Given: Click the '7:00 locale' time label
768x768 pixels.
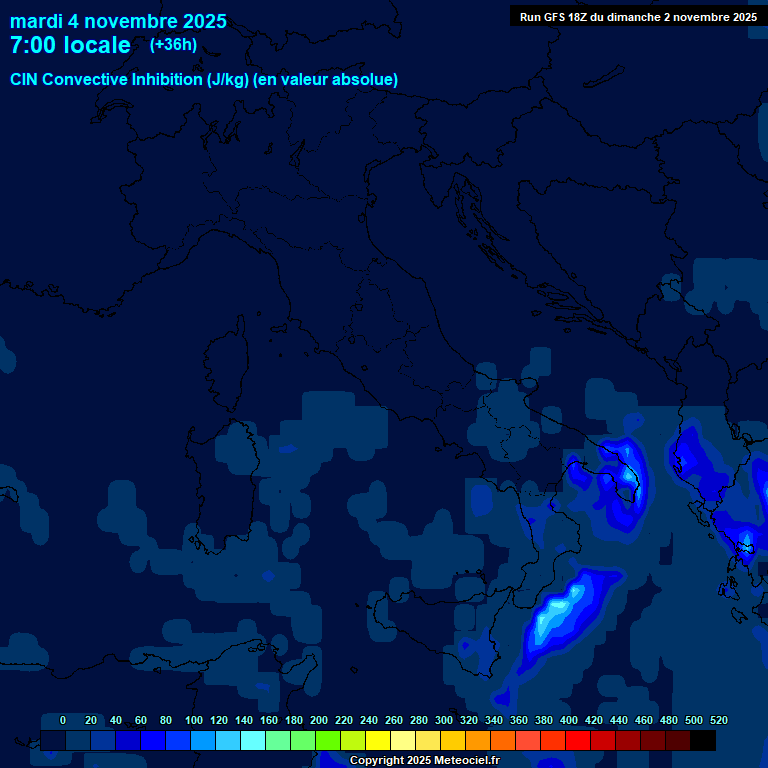Looking at the screenshot, I should click(x=71, y=45).
